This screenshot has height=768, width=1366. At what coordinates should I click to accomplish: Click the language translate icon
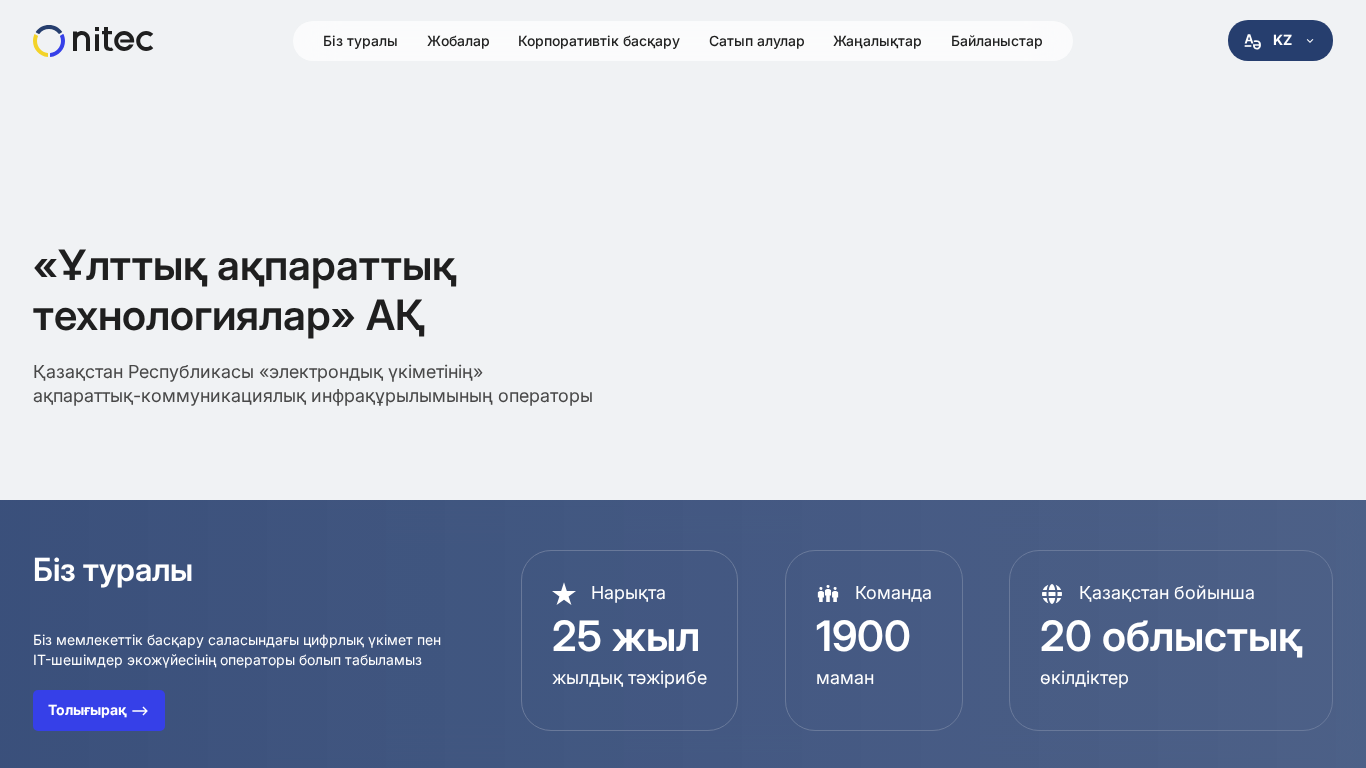(1252, 41)
